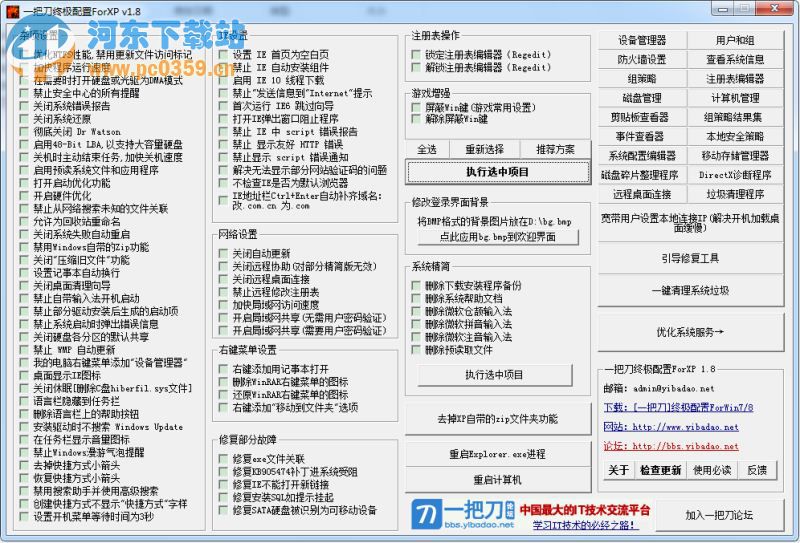
Task: Click 点此应用bg.bmp到欢迎界面 button
Action: 498,237
